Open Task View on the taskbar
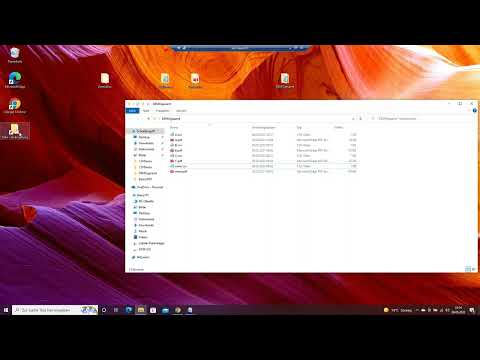This screenshot has width=480, height=360. click(x=116, y=310)
